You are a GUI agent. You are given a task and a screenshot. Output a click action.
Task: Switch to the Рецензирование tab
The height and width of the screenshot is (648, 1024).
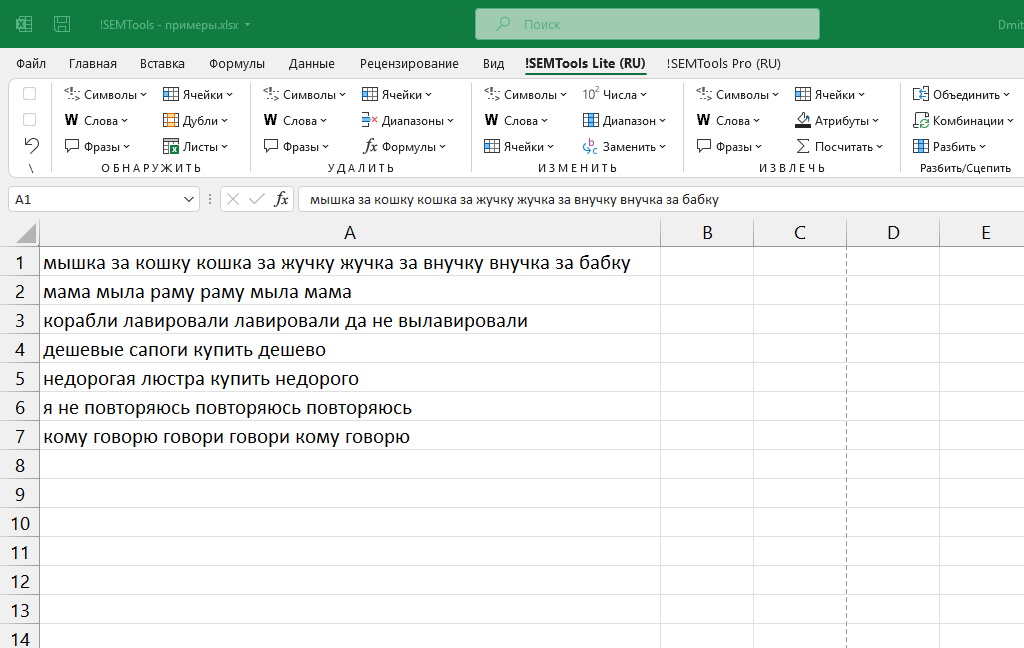pyautogui.click(x=409, y=63)
